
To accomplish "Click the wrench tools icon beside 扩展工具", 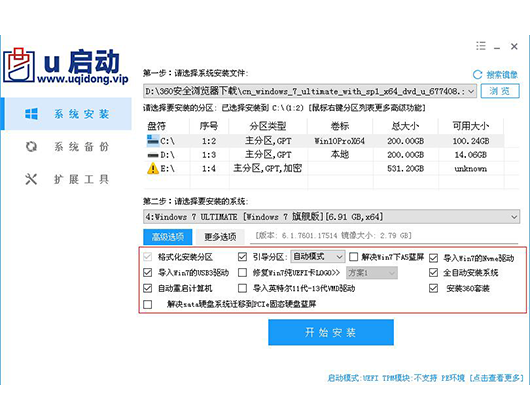I will [31, 179].
